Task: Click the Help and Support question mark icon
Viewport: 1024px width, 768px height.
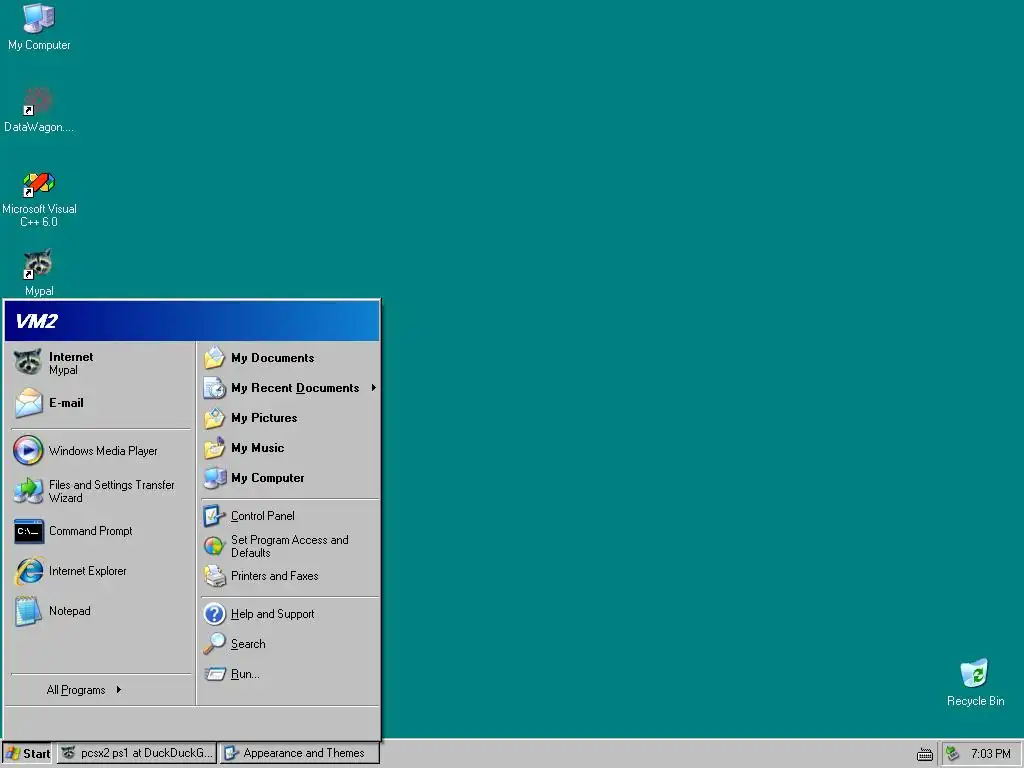Action: [214, 614]
